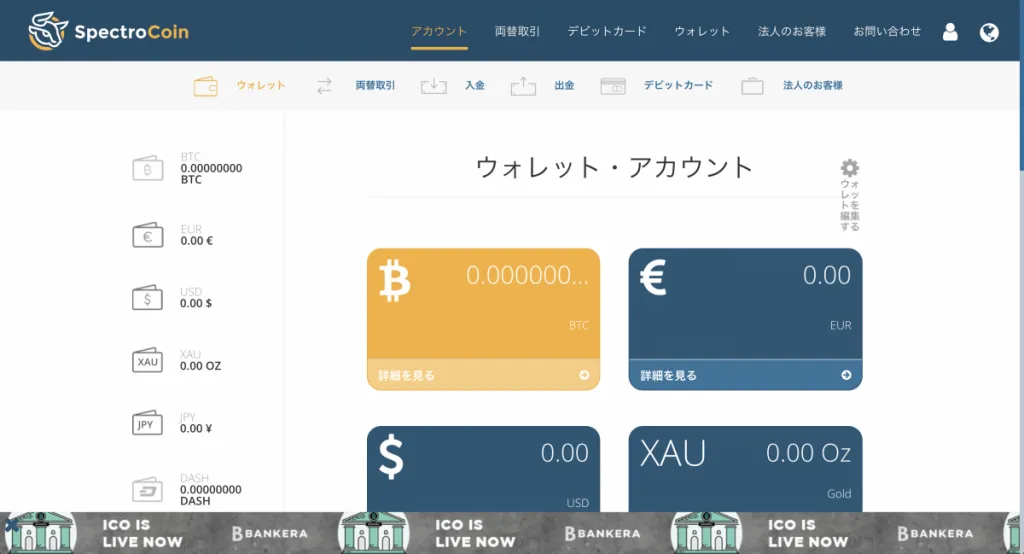Click the 0.00000000 BTC sidebar balance

point(211,174)
